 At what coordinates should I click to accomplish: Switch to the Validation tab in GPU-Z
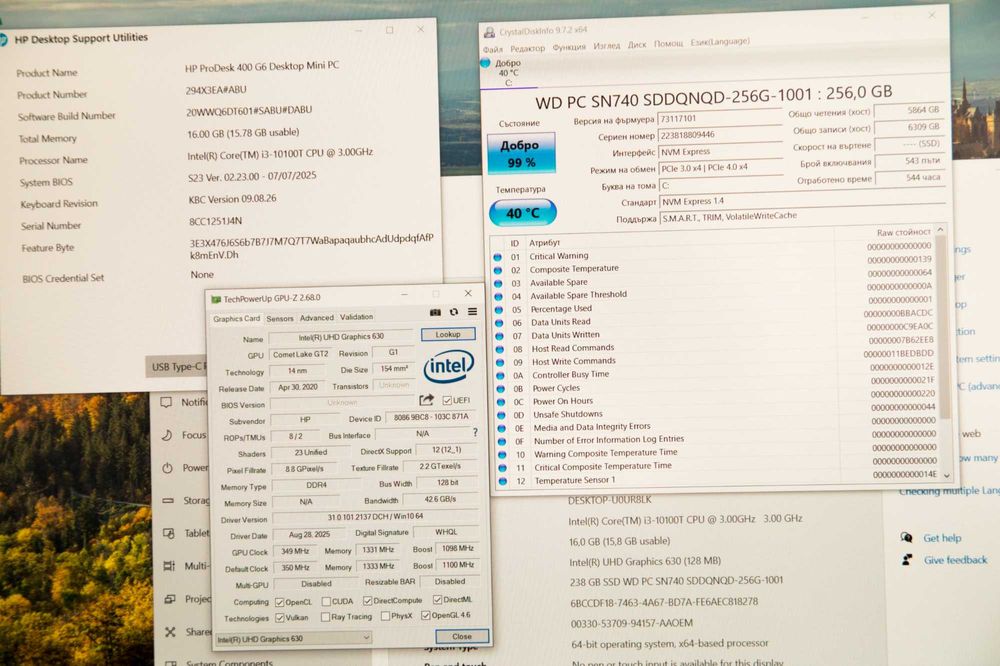356,317
